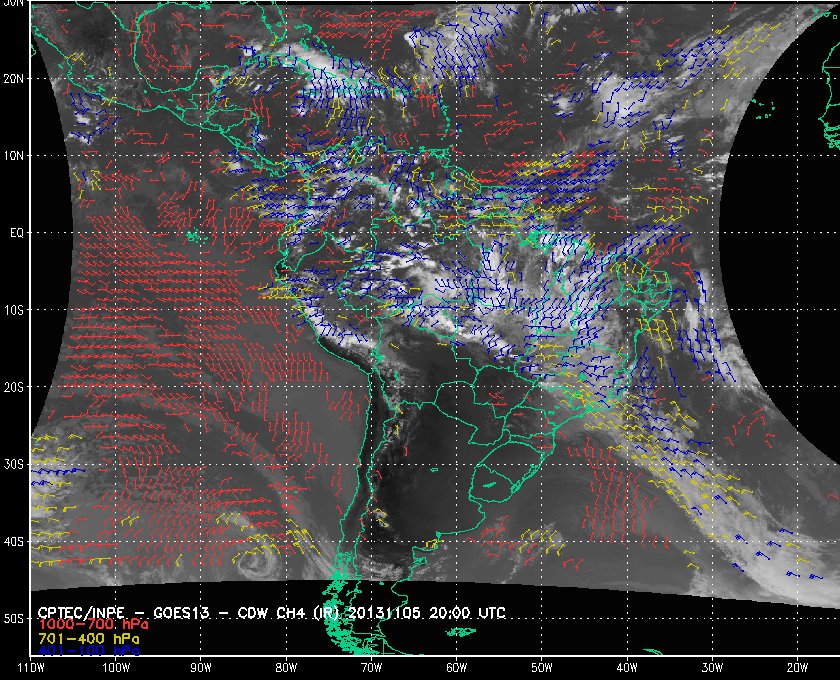This screenshot has width=840, height=680.
Task: Click the 90W longitude label
Action: click(x=201, y=667)
